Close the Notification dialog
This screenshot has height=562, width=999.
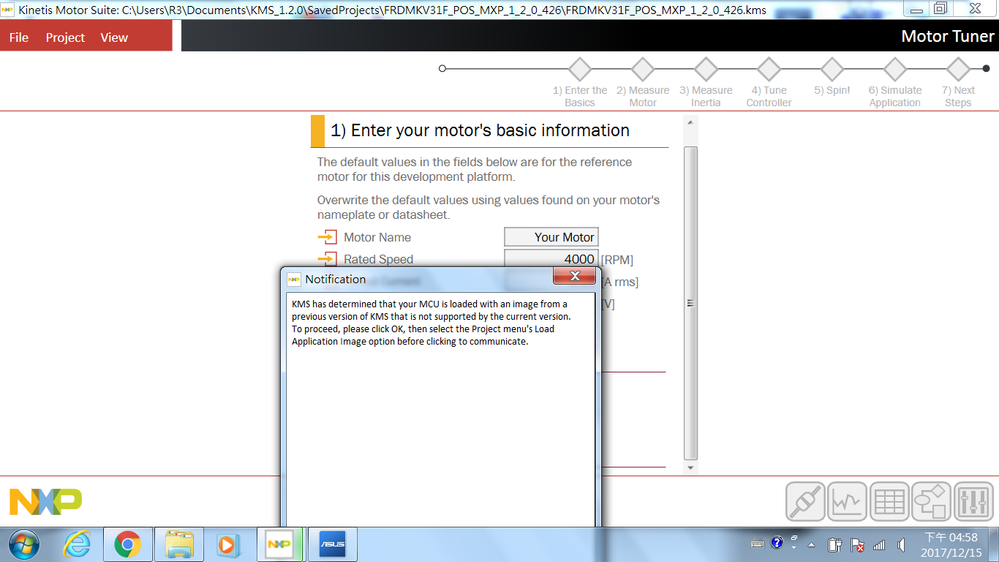(x=574, y=276)
